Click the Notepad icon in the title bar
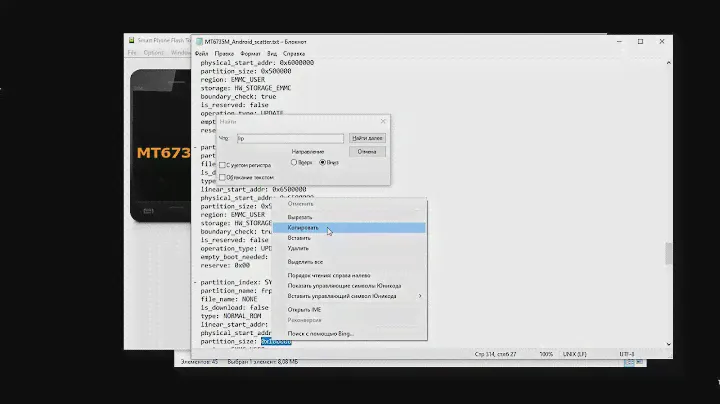The width and height of the screenshot is (720, 404). point(199,41)
